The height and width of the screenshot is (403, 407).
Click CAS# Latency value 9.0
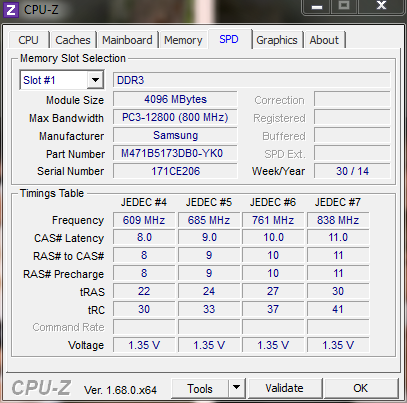point(209,238)
